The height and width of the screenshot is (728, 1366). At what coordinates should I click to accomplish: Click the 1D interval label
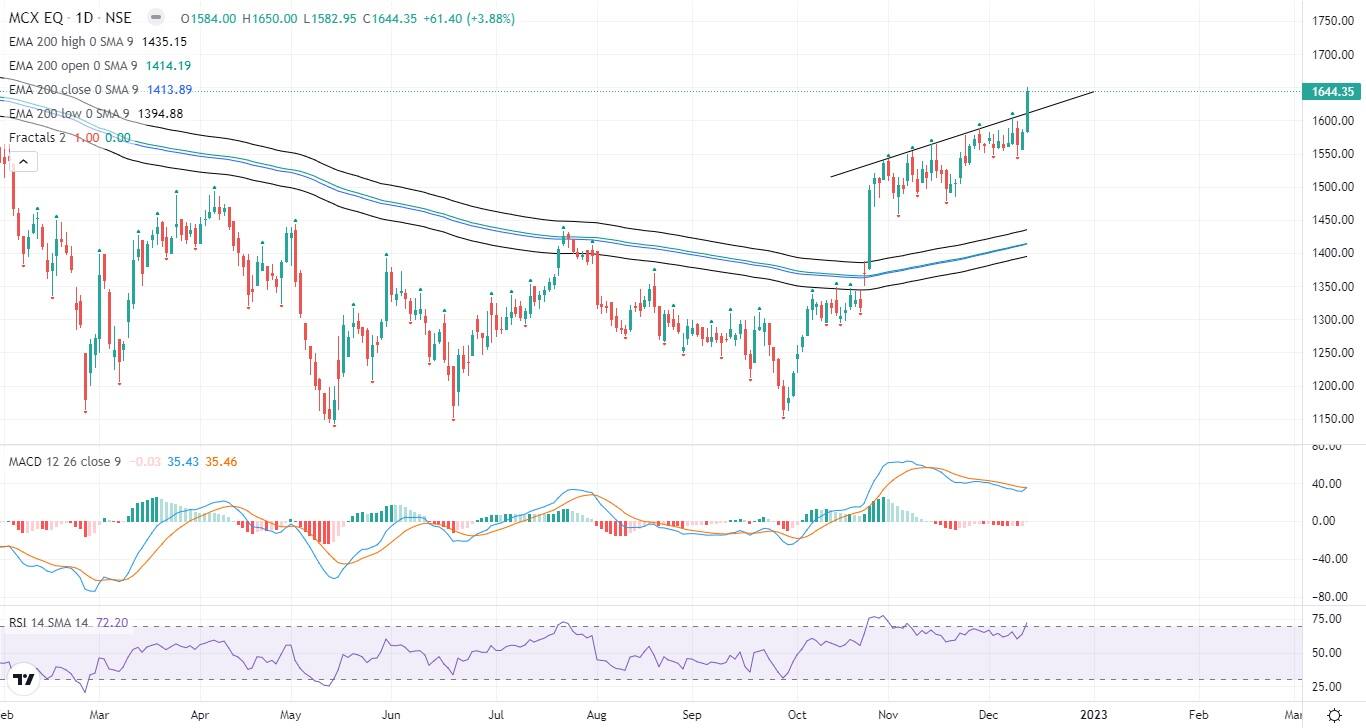(86, 18)
